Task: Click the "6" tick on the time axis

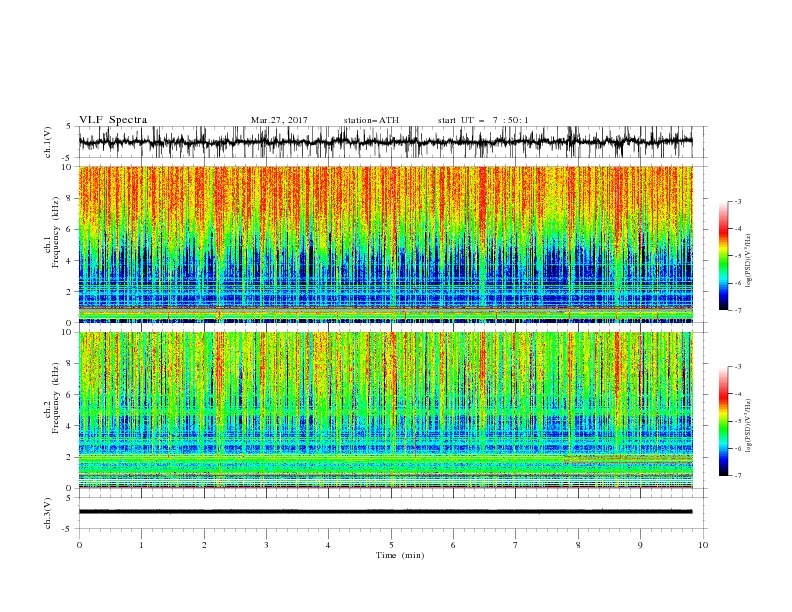Action: click(453, 545)
